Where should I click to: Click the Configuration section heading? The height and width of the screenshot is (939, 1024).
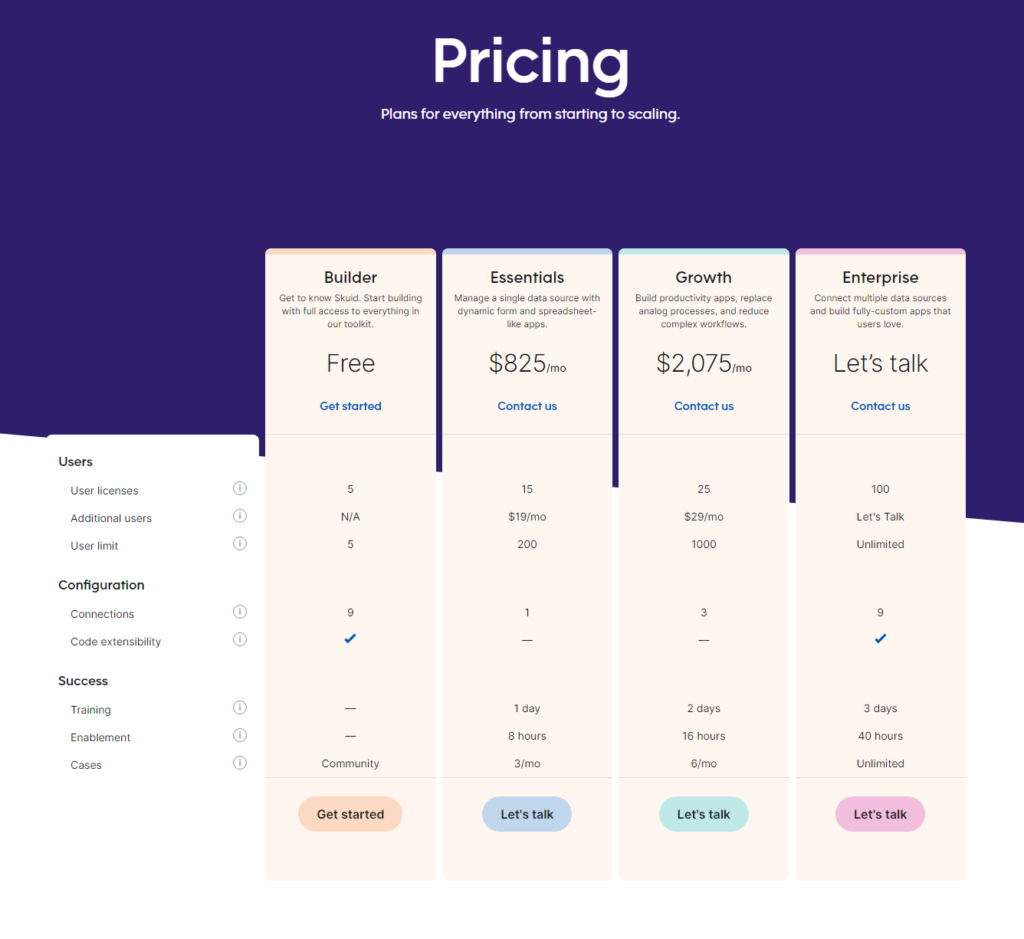[103, 585]
